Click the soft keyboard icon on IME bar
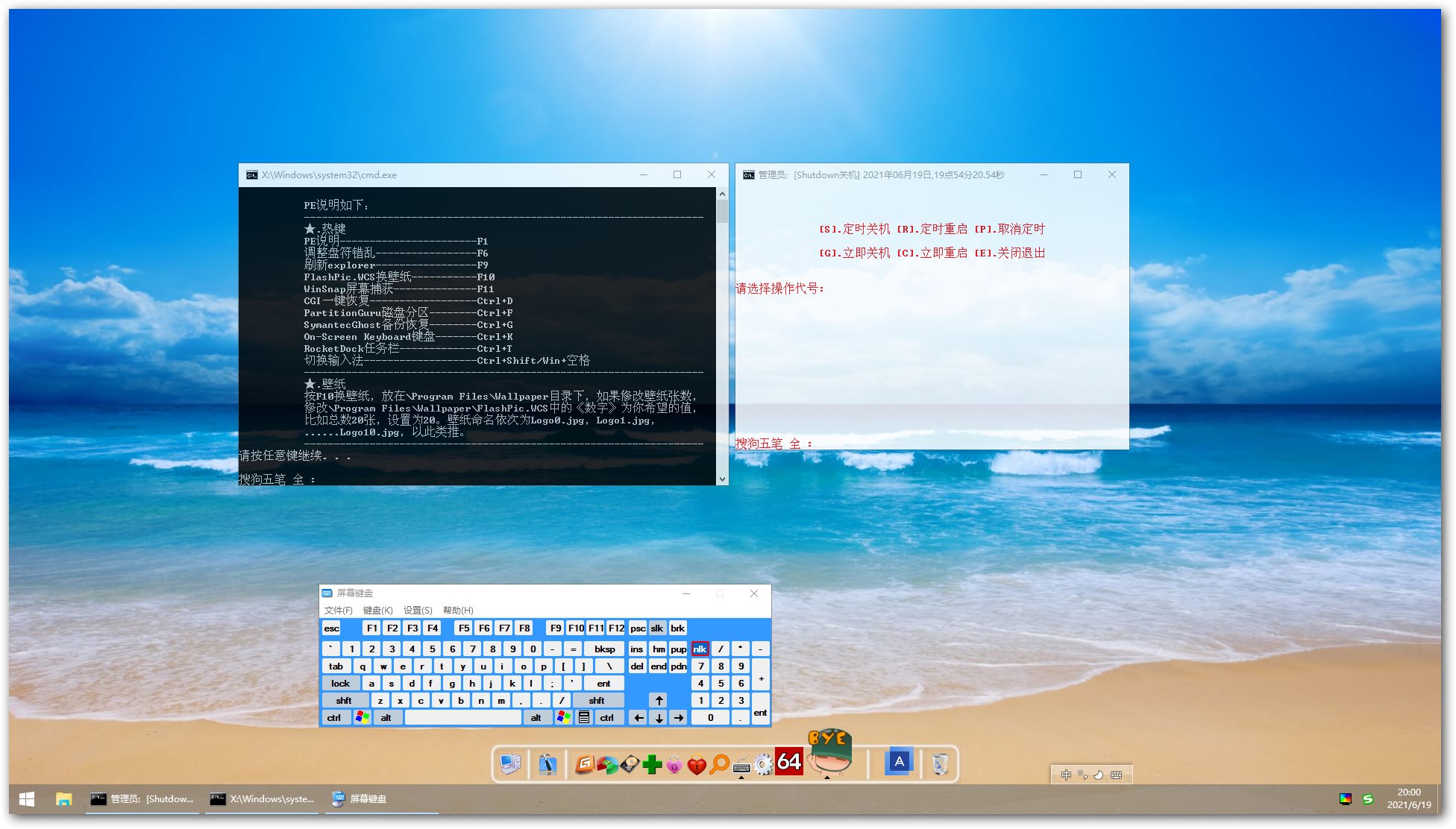 pyautogui.click(x=1116, y=775)
